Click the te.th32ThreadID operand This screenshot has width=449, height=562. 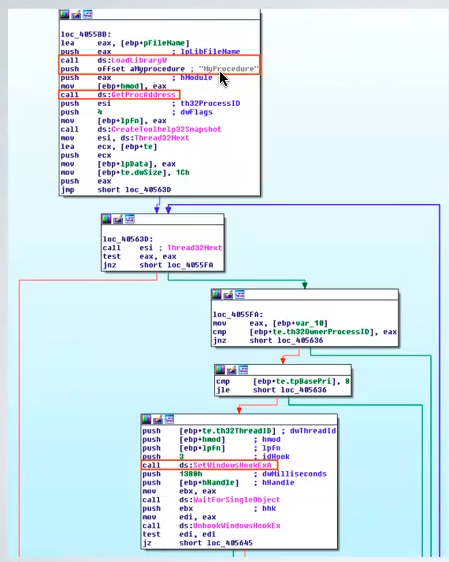pos(238,430)
